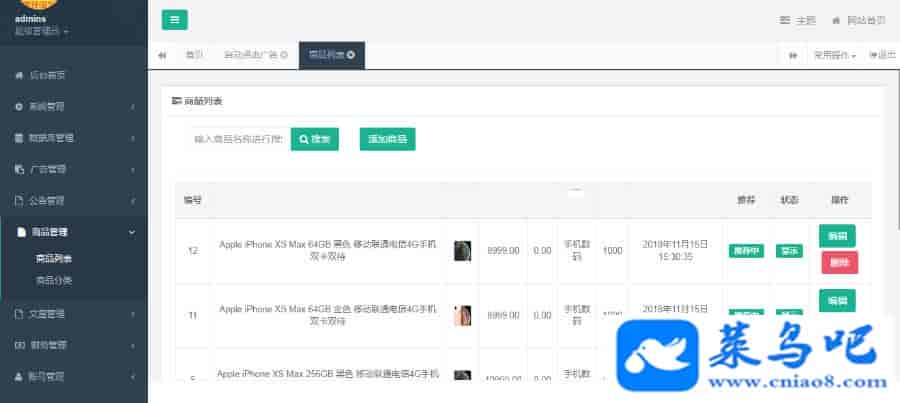Click the 2018年11月15日 date in row 12
The width and height of the screenshot is (900, 403).
(674, 251)
